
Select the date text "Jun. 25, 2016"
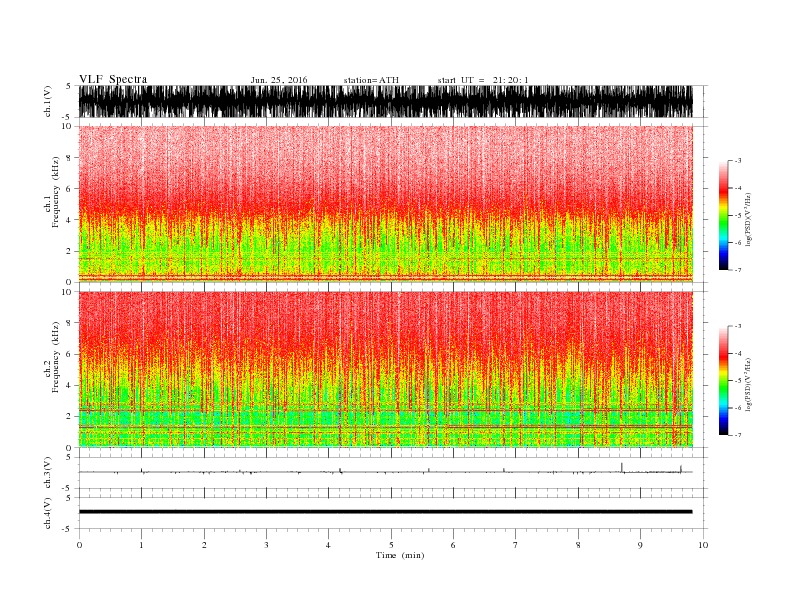click(279, 80)
